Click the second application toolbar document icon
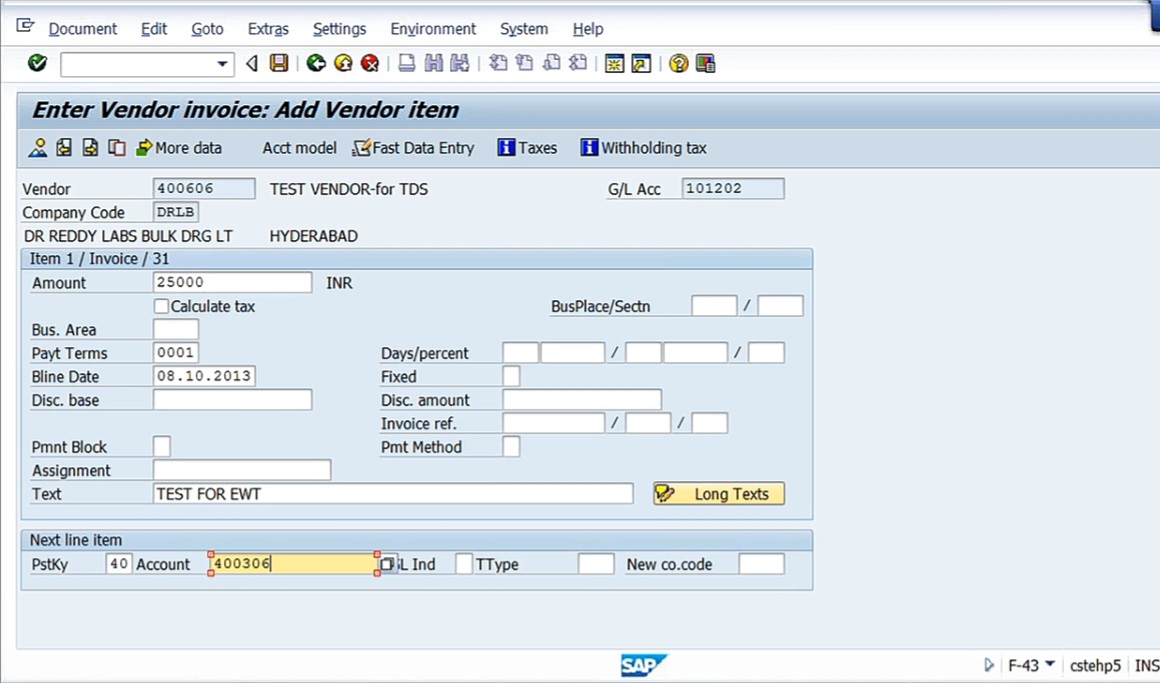The height and width of the screenshot is (683, 1160). coord(64,147)
